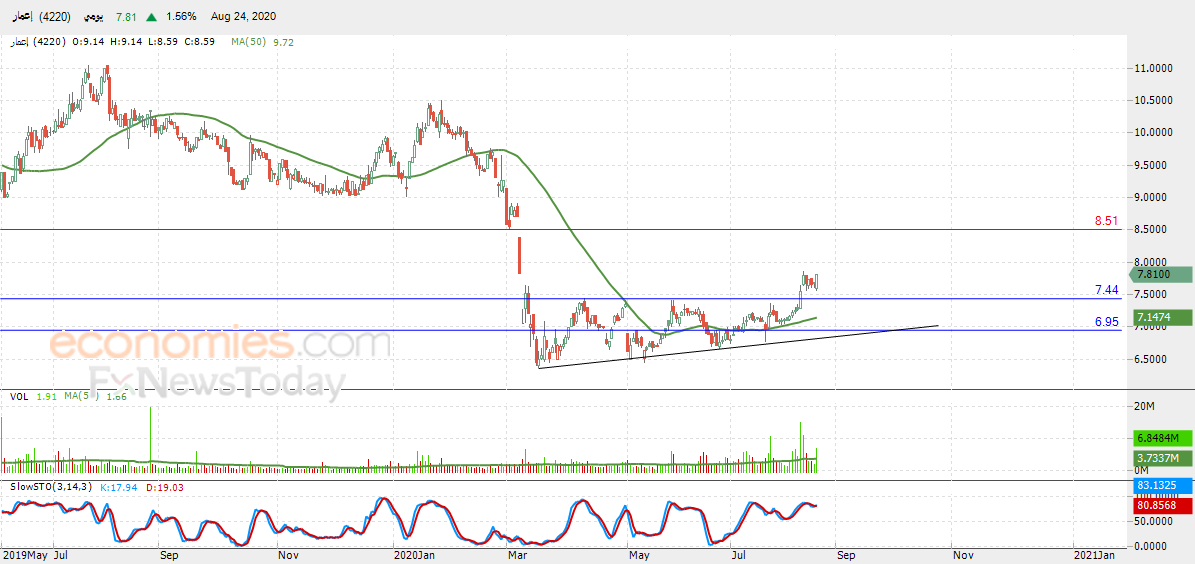Click the 6.5000 price axis label
Viewport: 1195px width, 564px height.
tap(1153, 358)
